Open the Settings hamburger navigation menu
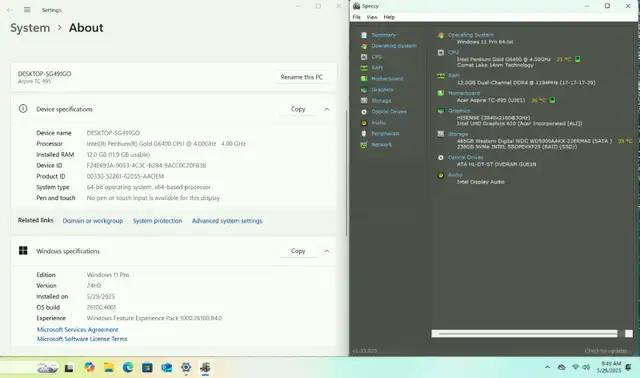 click(x=27, y=10)
